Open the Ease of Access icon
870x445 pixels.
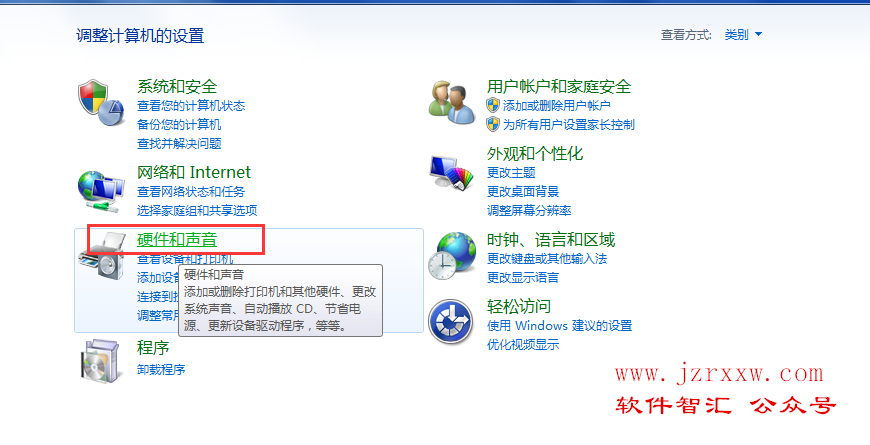click(451, 322)
